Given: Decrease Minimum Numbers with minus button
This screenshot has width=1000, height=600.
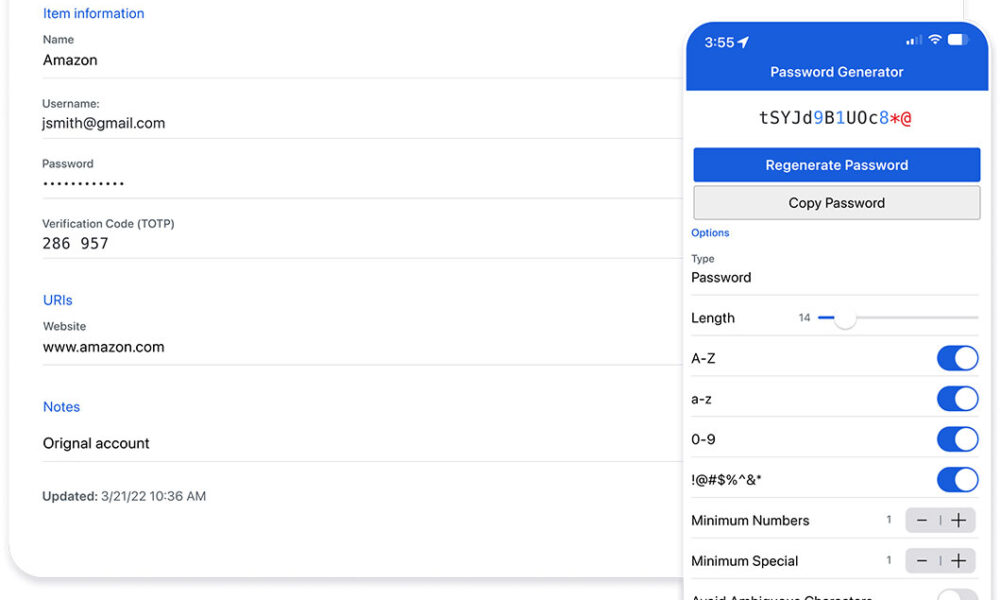Looking at the screenshot, I should (922, 520).
